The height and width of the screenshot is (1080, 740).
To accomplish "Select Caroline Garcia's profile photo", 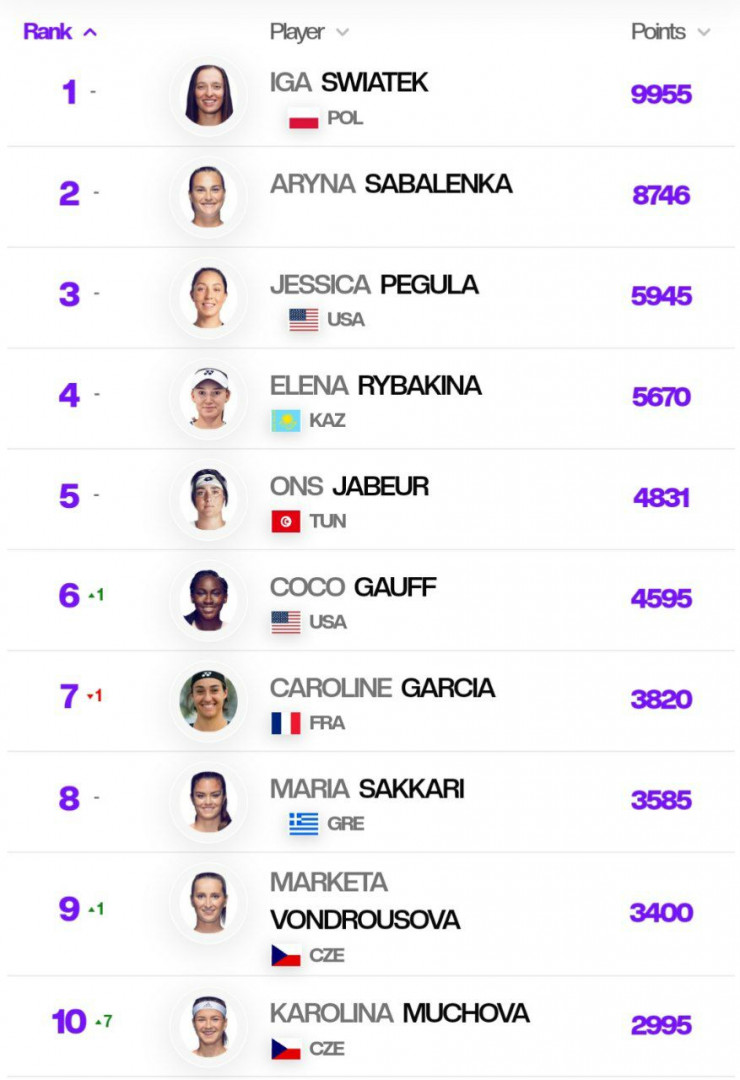I will point(209,700).
